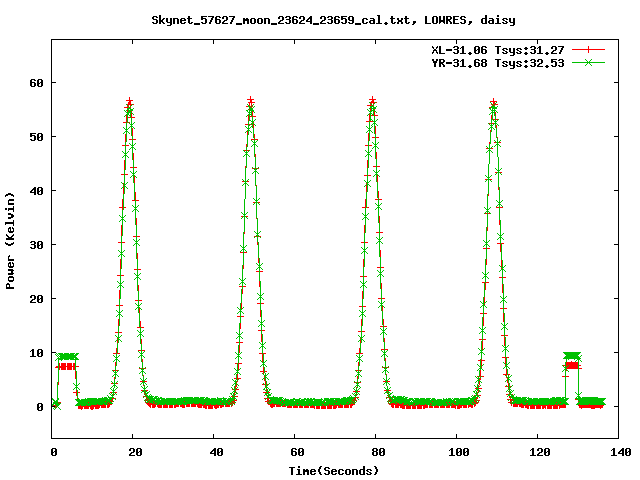
Task: Click the 40 tick label on the x-axis
Action: tap(215, 452)
